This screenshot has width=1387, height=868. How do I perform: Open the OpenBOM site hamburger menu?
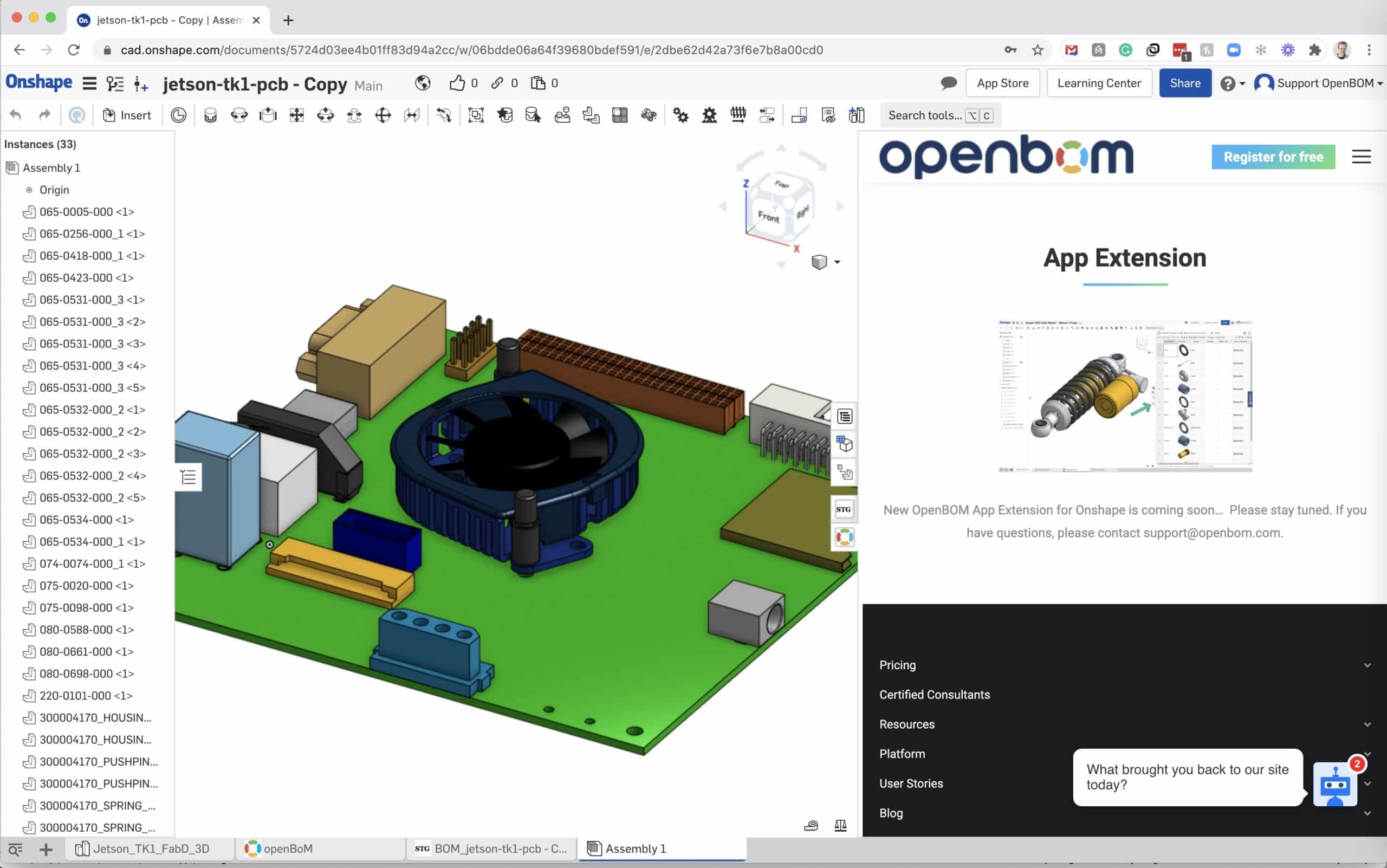tap(1361, 157)
